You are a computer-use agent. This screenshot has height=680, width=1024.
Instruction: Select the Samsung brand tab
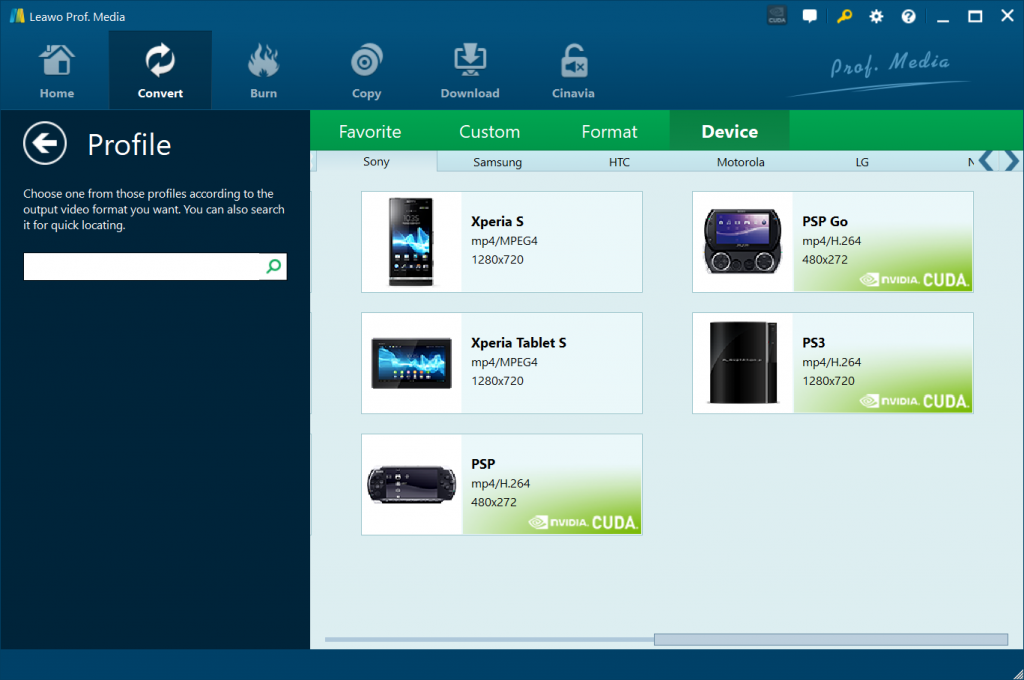498,162
